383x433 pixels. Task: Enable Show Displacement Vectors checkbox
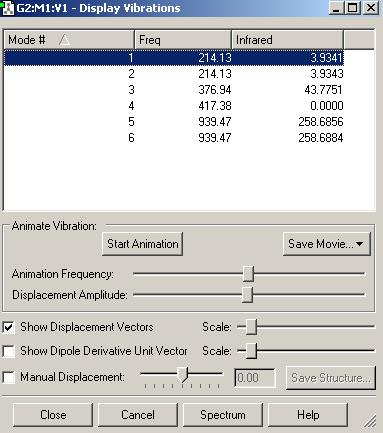(x=9, y=327)
